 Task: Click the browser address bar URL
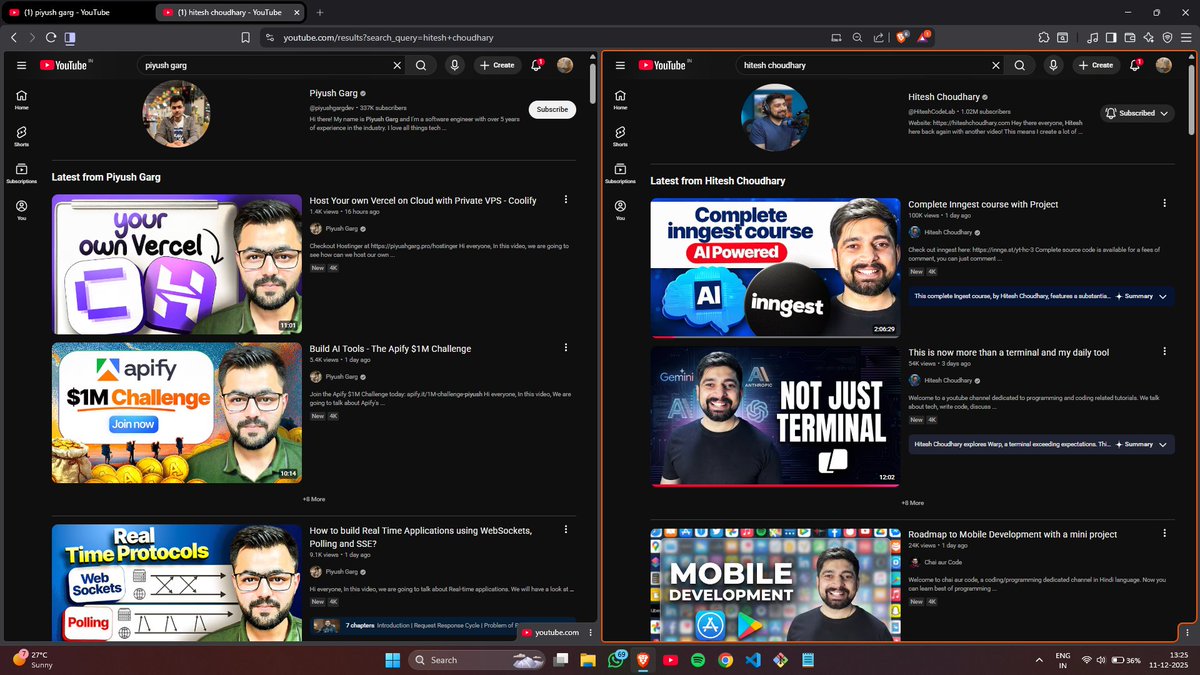[x=388, y=37]
